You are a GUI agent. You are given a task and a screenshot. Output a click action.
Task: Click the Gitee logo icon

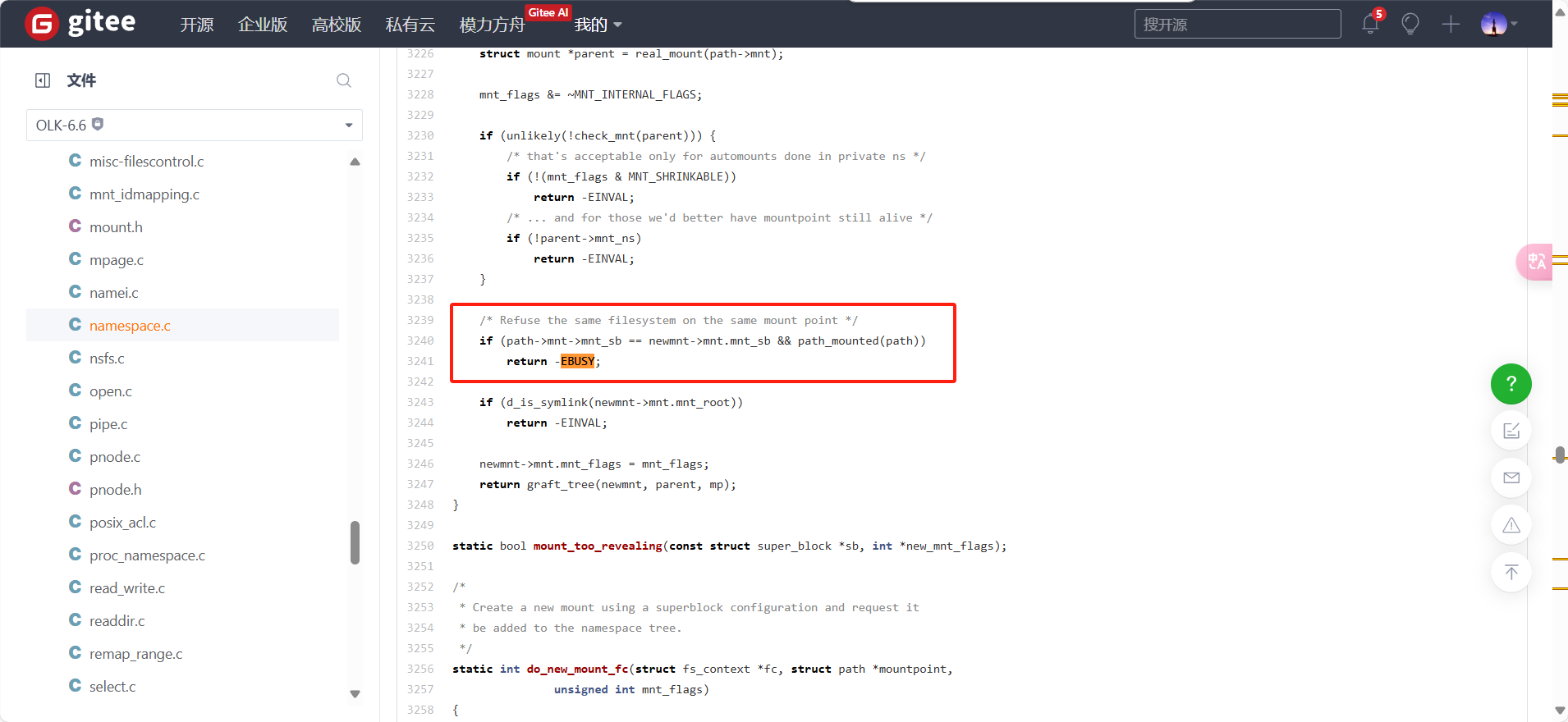click(x=42, y=24)
